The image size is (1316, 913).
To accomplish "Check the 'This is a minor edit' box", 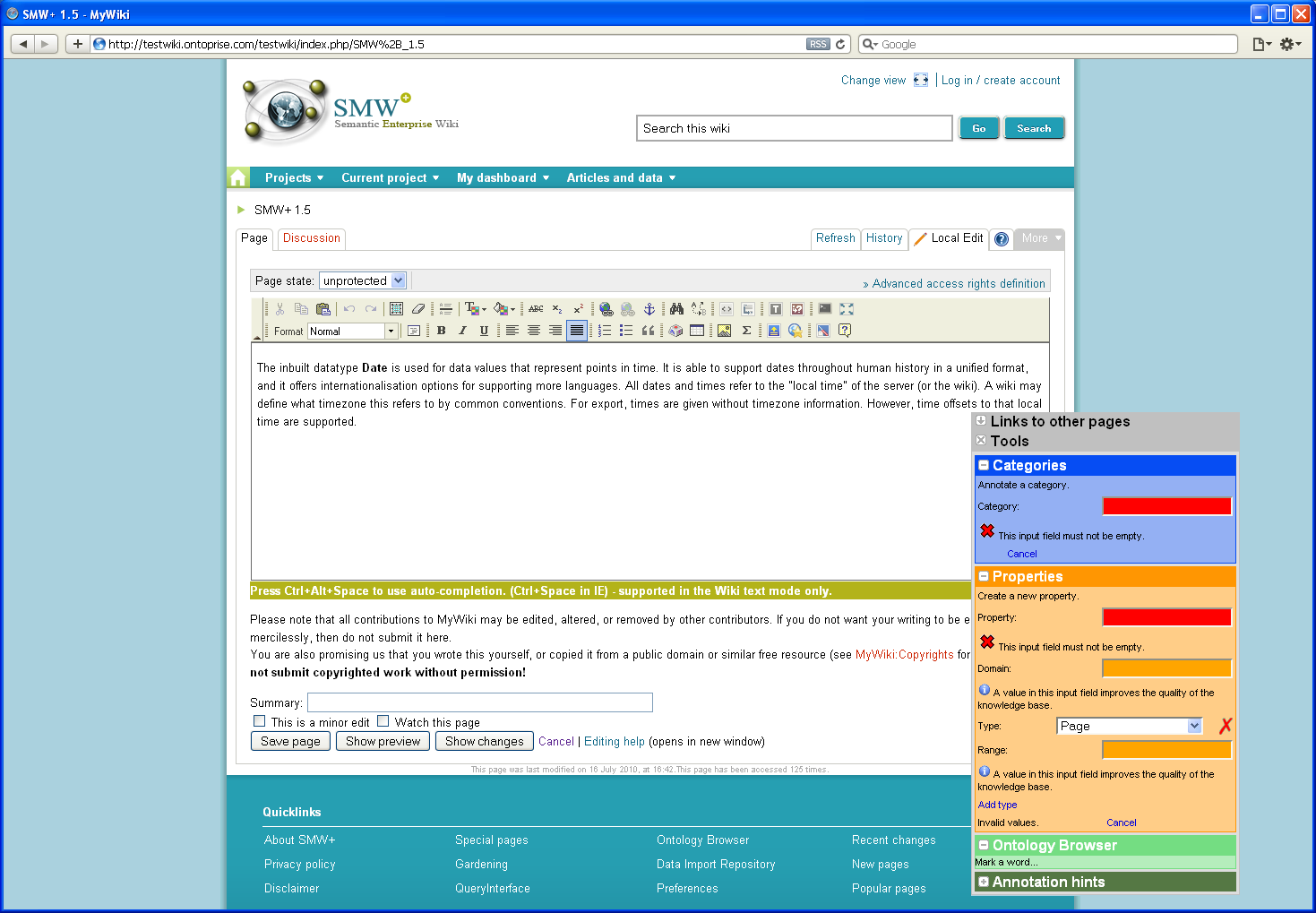I will [x=260, y=721].
